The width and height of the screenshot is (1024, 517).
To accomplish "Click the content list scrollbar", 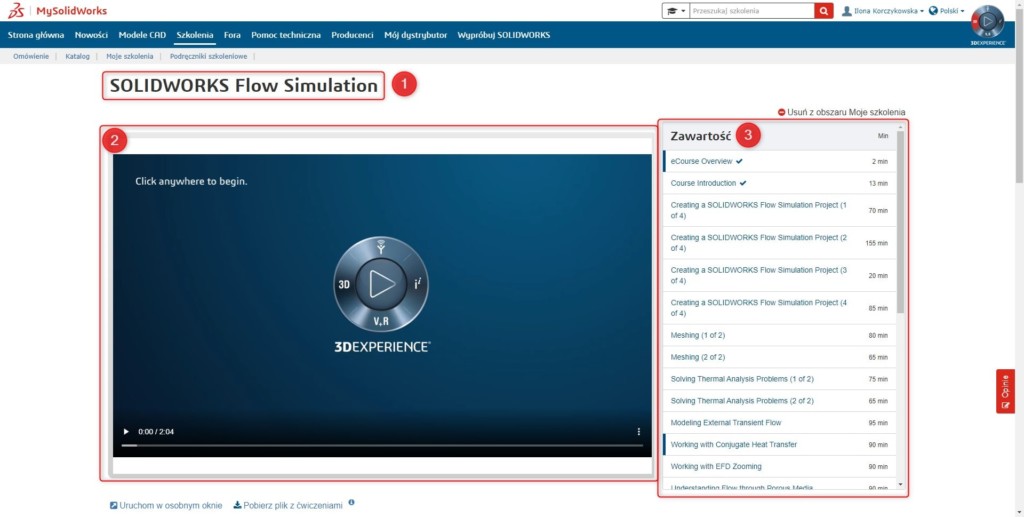I will coord(901,222).
